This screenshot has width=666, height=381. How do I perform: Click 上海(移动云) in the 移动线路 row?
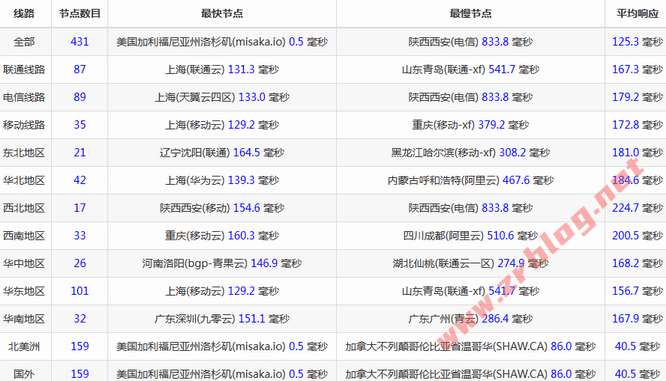pos(195,125)
